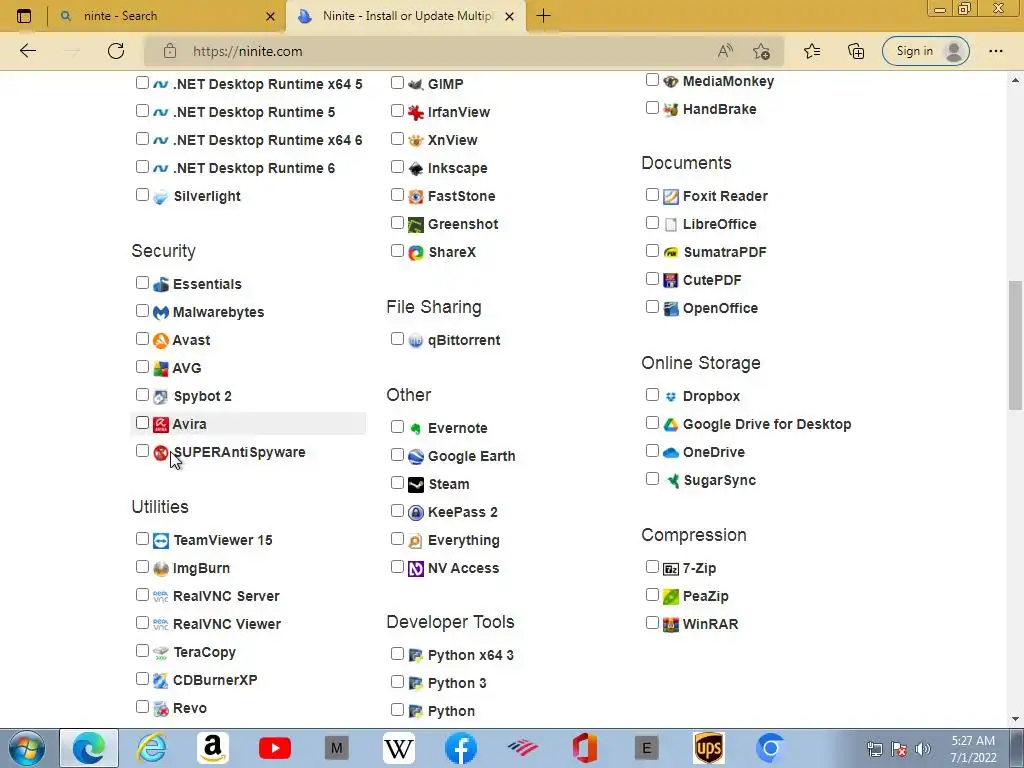Open the tab actions menu button
The height and width of the screenshot is (768, 1024).
[x=24, y=16]
